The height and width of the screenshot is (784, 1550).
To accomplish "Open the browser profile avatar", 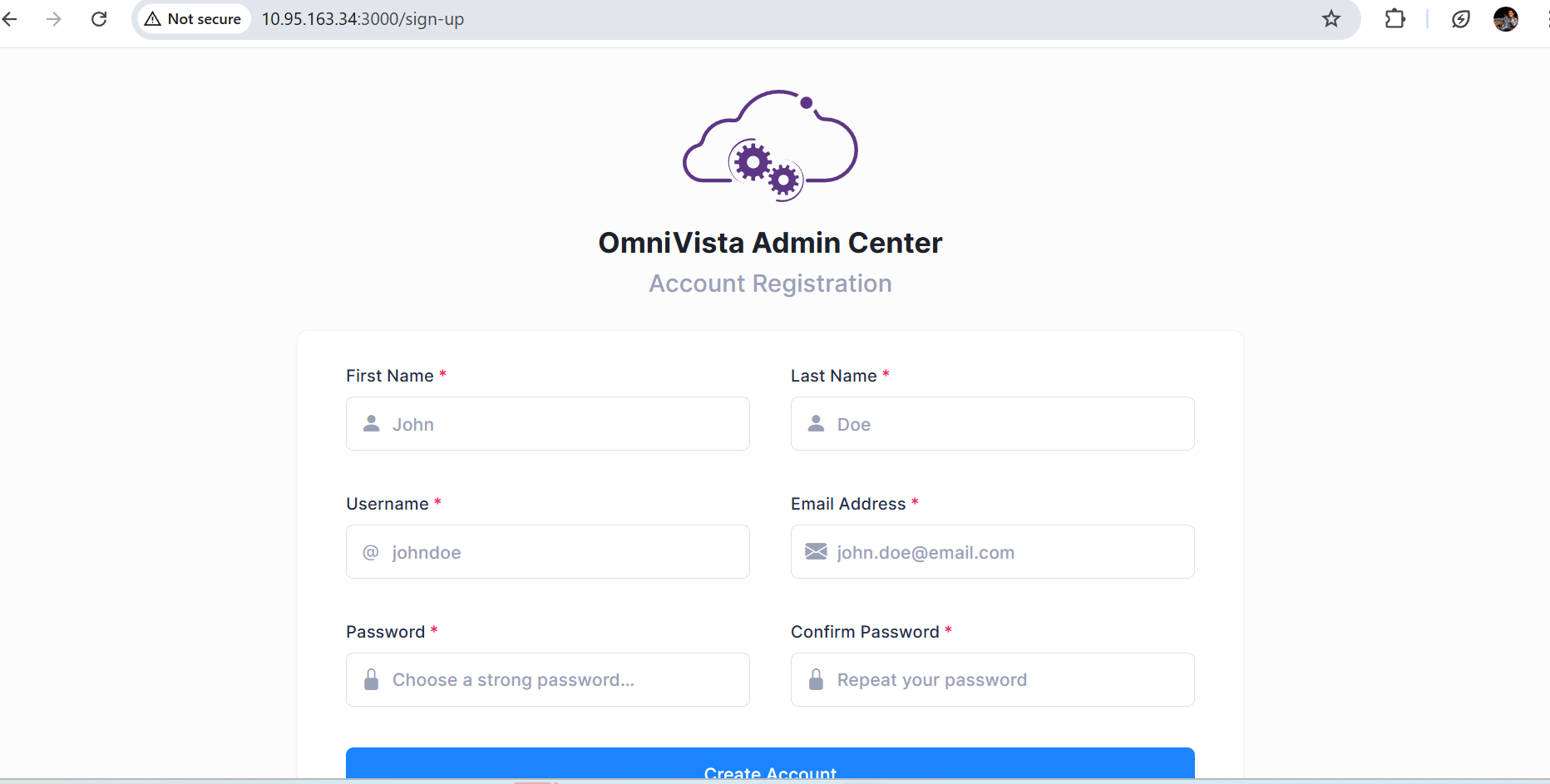I will 1506,18.
